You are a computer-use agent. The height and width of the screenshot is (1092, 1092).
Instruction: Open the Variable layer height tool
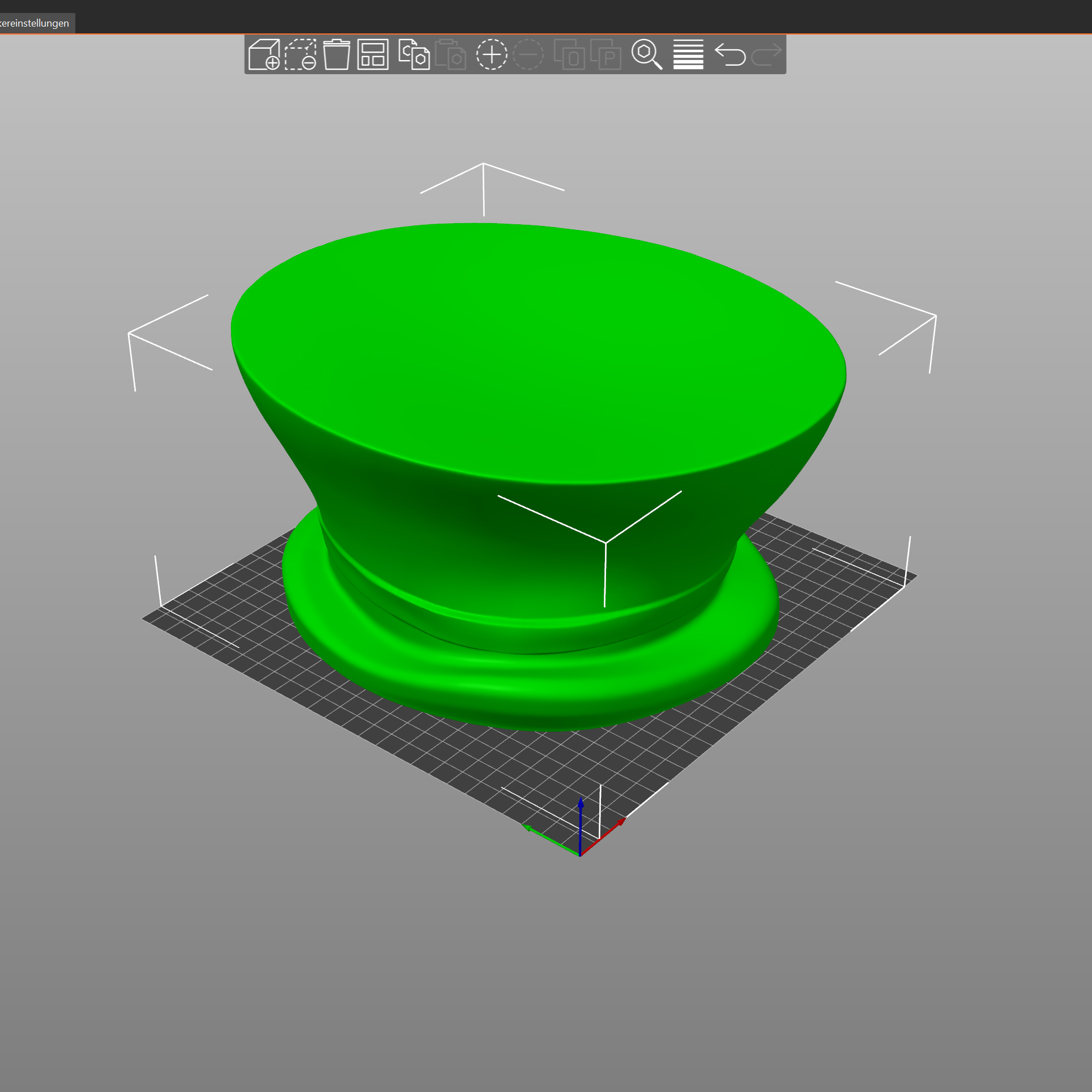688,54
